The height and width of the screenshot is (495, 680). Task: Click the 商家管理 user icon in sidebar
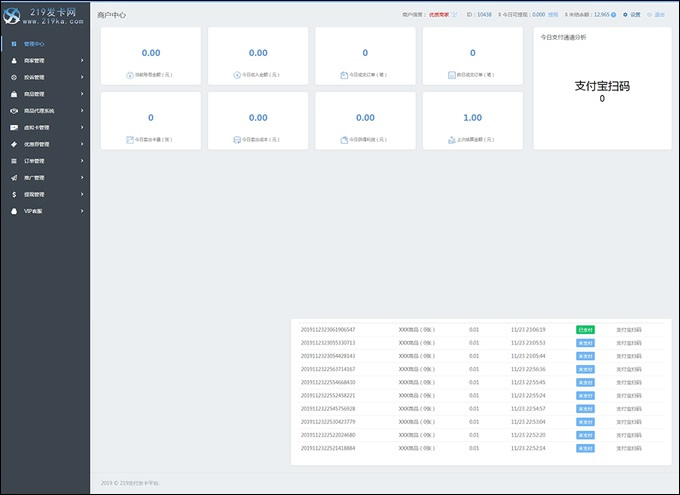(13, 61)
